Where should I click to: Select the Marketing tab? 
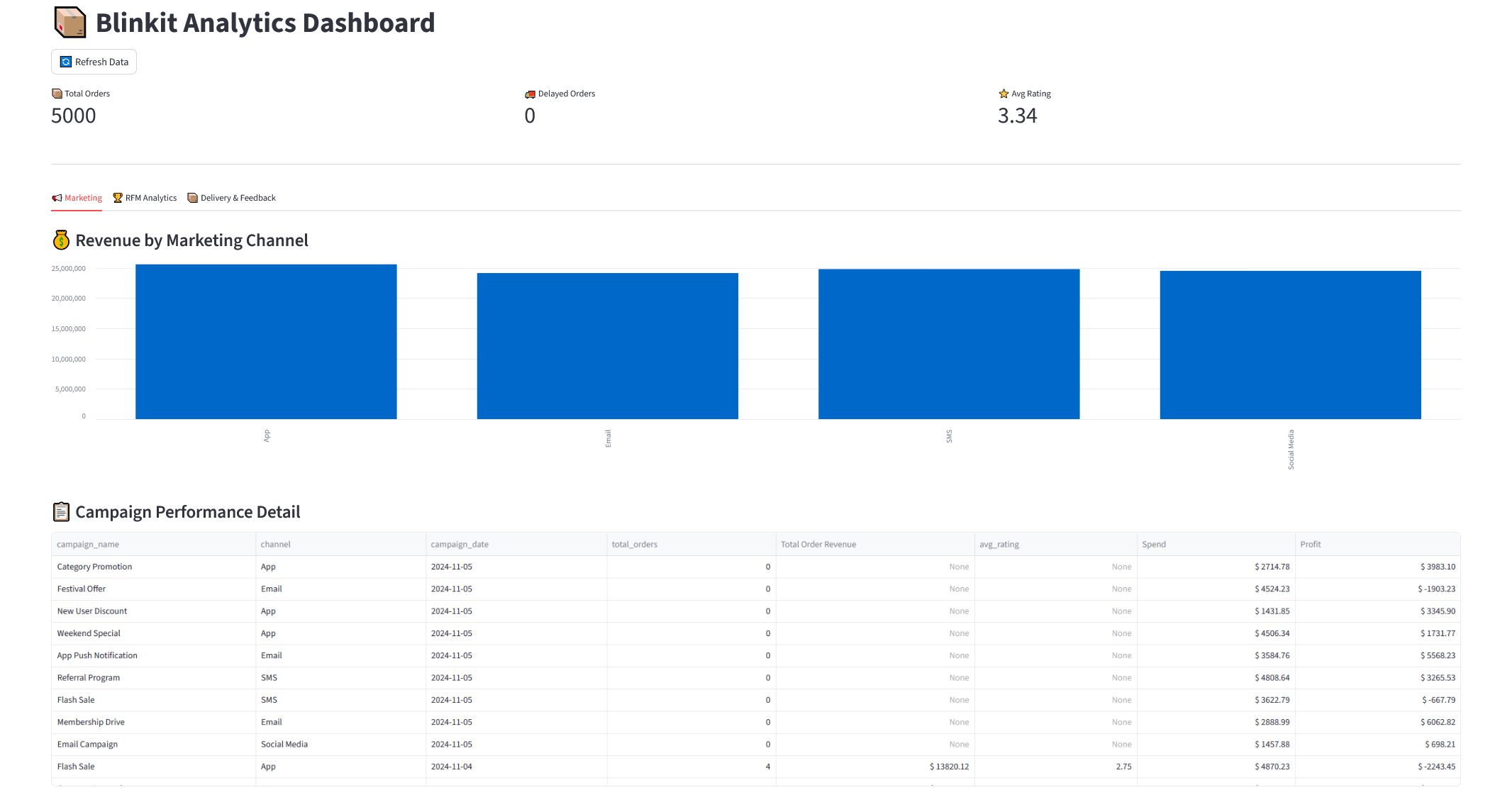pos(83,198)
